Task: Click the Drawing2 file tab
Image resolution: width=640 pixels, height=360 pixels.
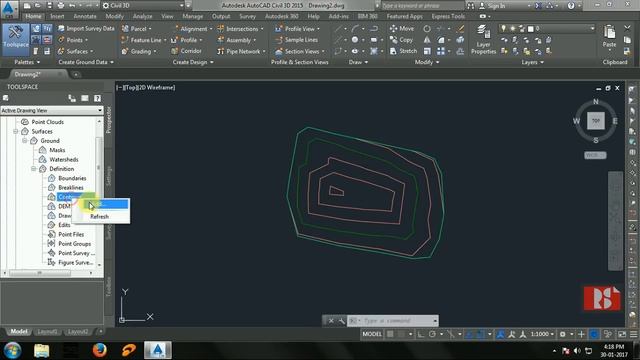Action: (28, 74)
